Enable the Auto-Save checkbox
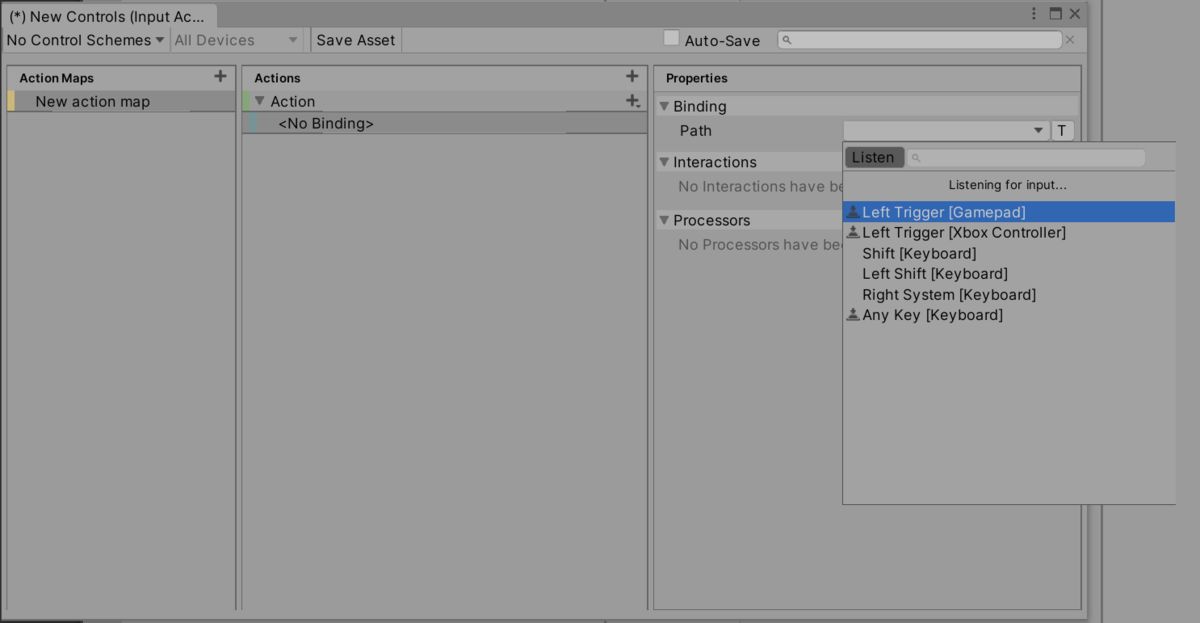This screenshot has width=1200, height=623. click(x=672, y=38)
